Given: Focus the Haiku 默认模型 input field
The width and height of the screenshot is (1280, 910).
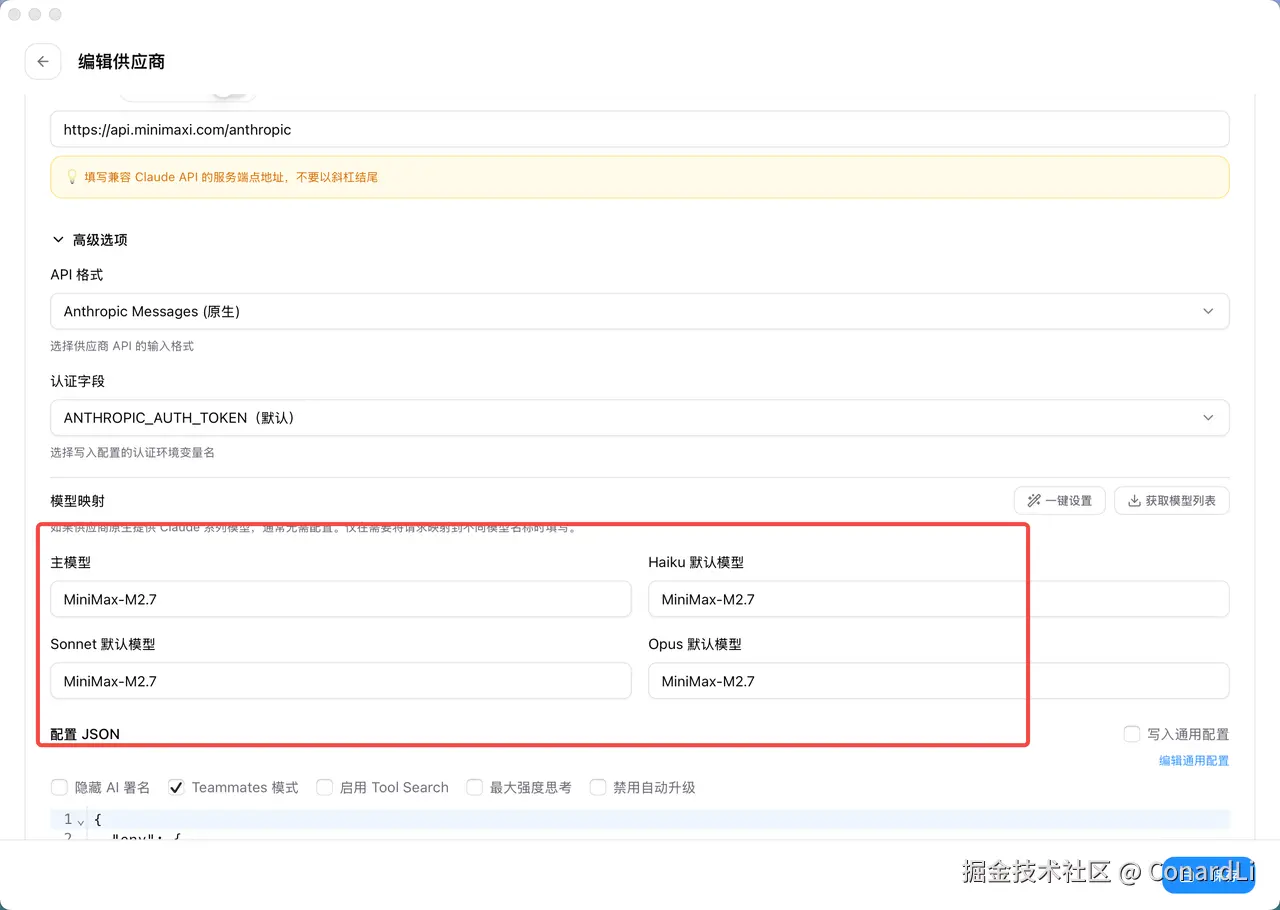Looking at the screenshot, I should pyautogui.click(x=939, y=600).
